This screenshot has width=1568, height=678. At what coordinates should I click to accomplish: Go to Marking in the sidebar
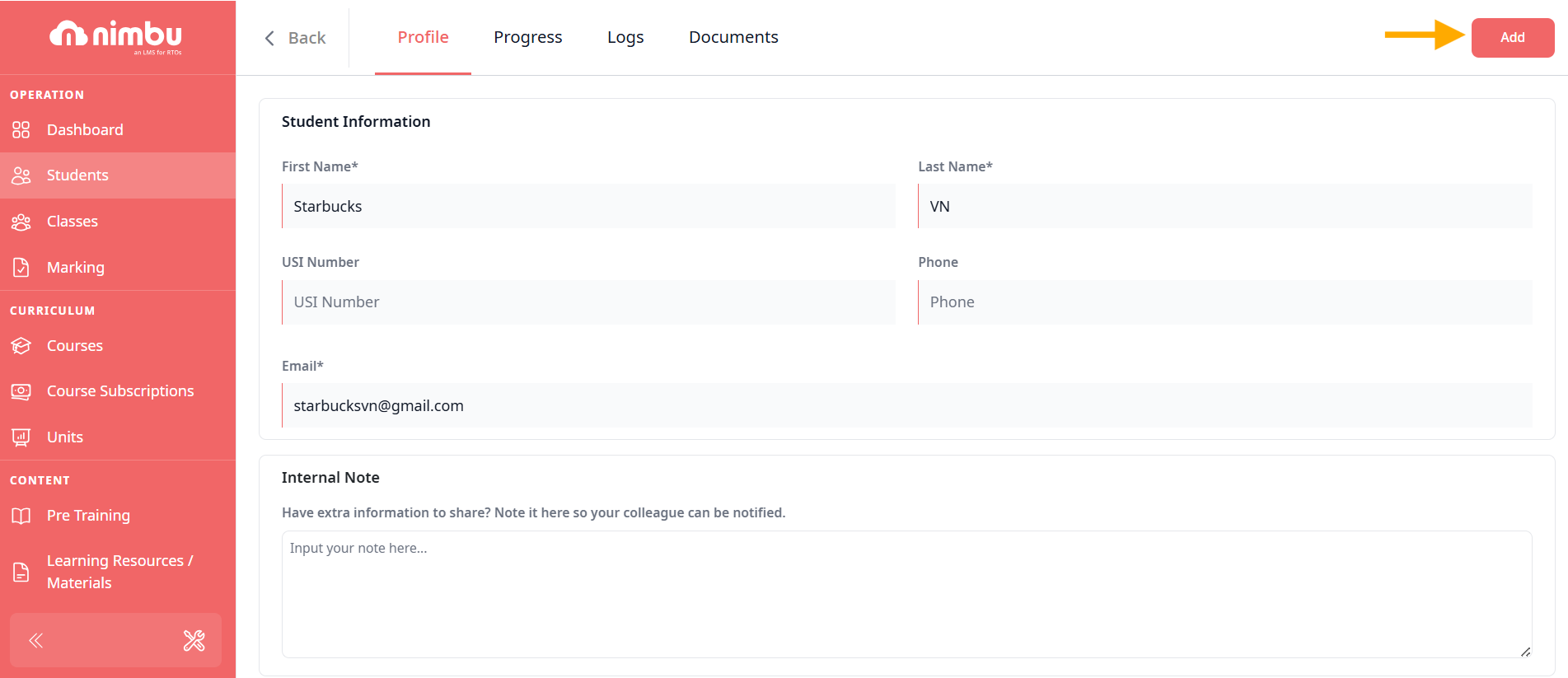[x=118, y=268]
